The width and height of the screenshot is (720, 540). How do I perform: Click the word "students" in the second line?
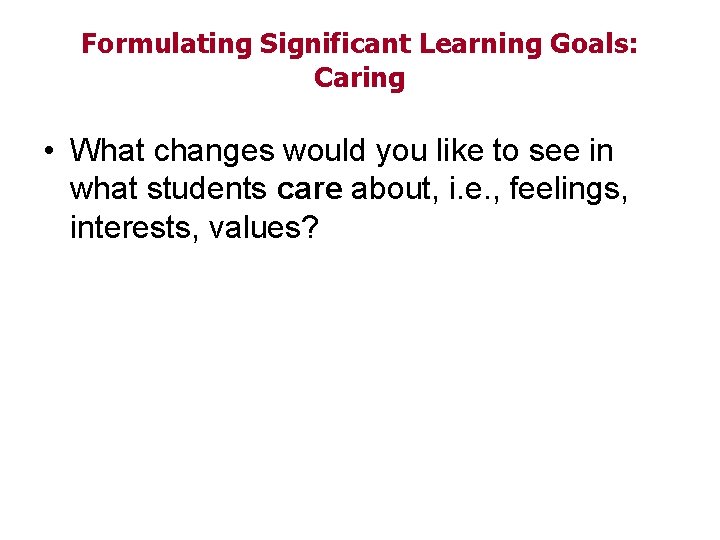tap(208, 190)
